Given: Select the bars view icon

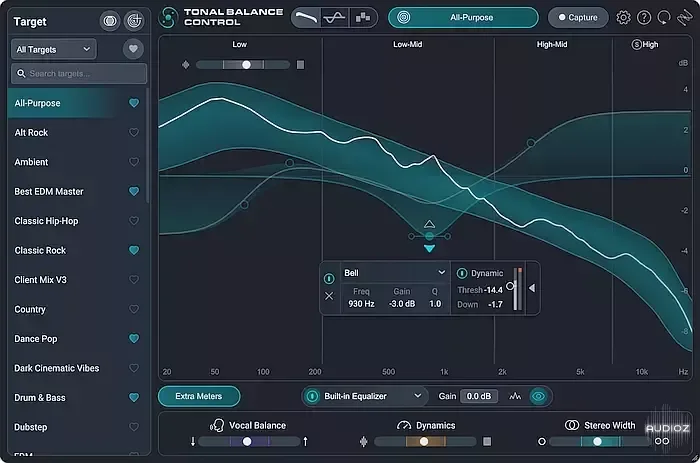Looking at the screenshot, I should click(x=363, y=17).
